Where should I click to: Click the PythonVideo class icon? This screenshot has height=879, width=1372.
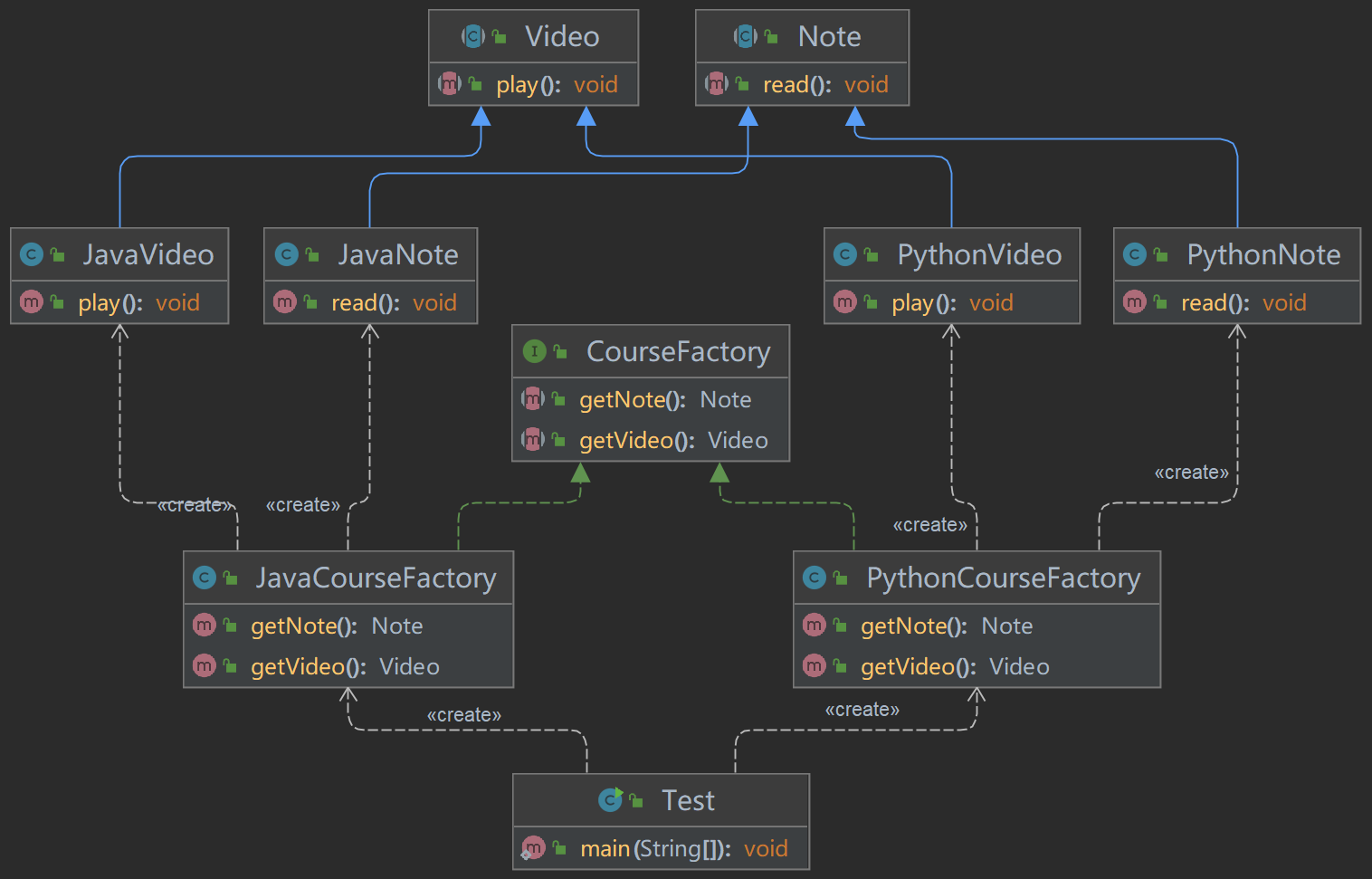tap(845, 254)
